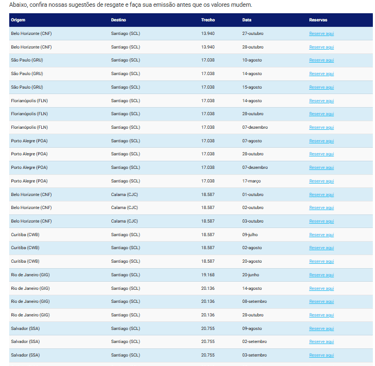Click 'Santiago (SCL)' in the 15-agosto row
Screen dimensions: 375x366
tap(125, 87)
